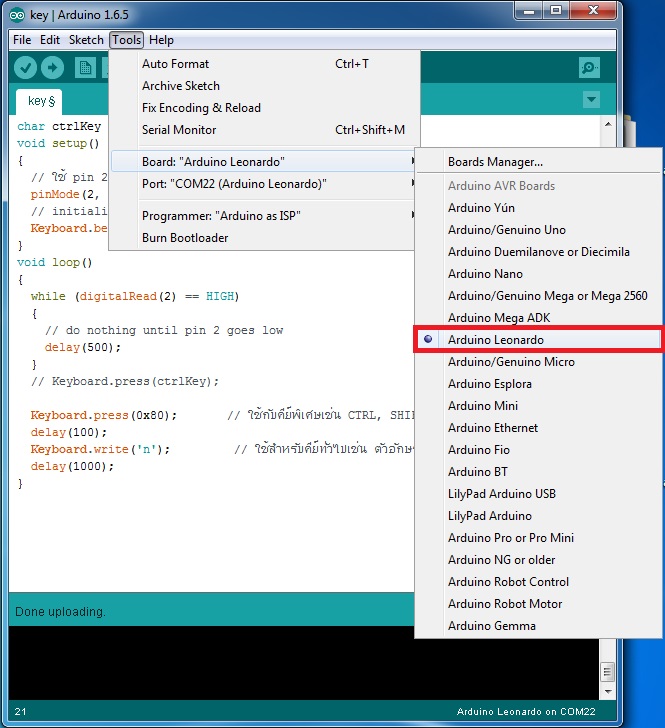Image resolution: width=665 pixels, height=728 pixels.
Task: Click the Upload arrow toolbar icon
Action: point(52,68)
